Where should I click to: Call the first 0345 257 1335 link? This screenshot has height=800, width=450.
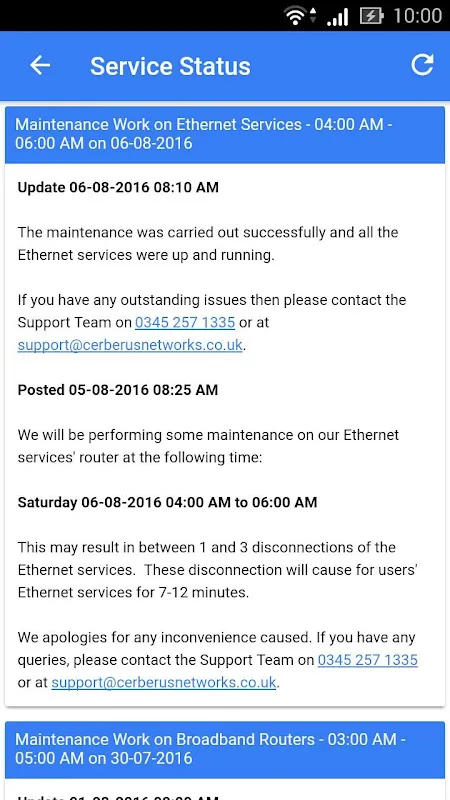(x=185, y=322)
